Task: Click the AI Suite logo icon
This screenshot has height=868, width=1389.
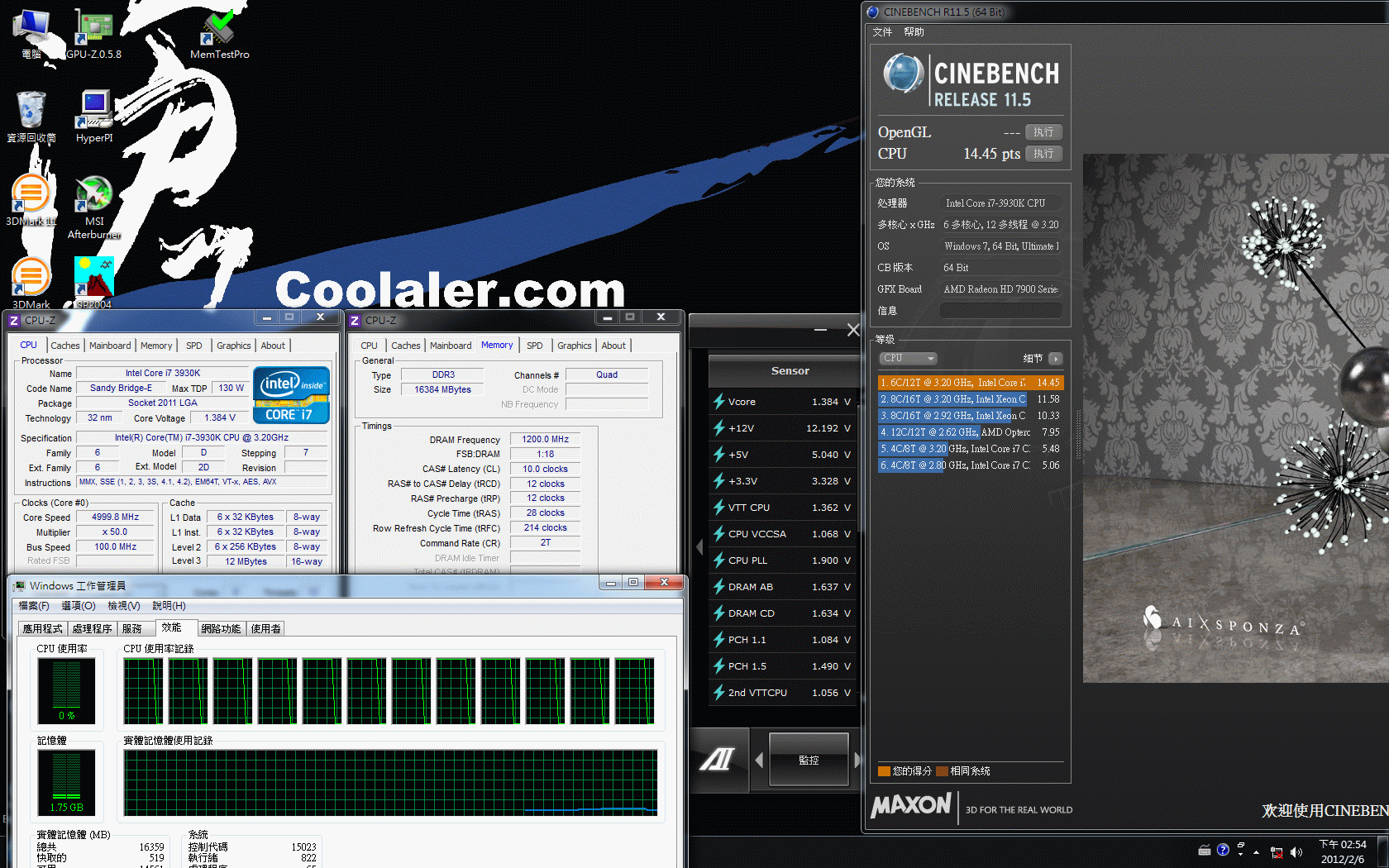Action: 718,759
